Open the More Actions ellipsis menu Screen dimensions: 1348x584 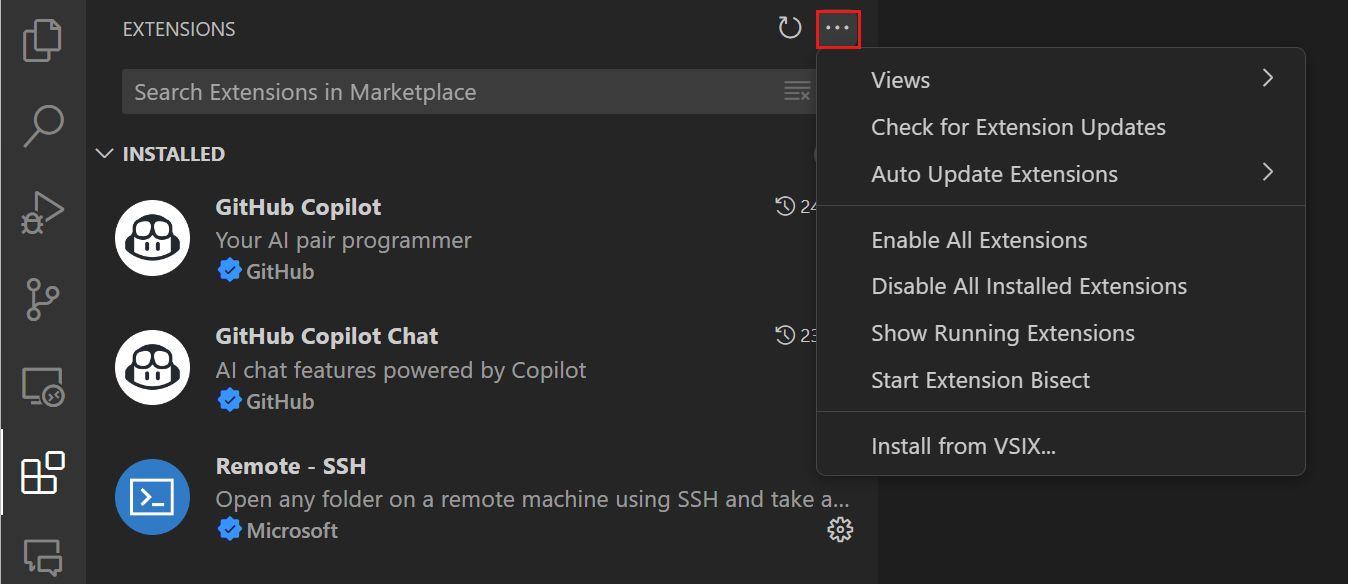pyautogui.click(x=838, y=28)
